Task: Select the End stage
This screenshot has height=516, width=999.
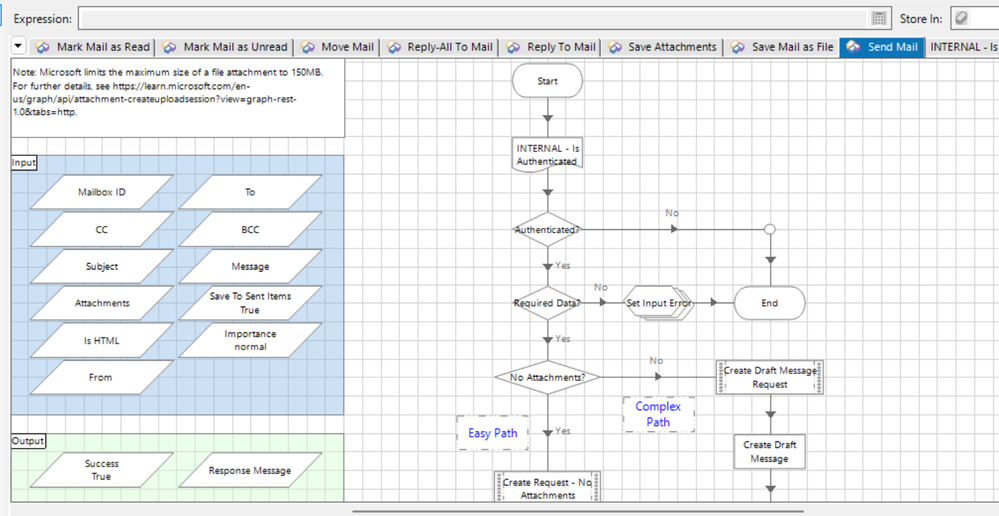Action: (x=770, y=303)
